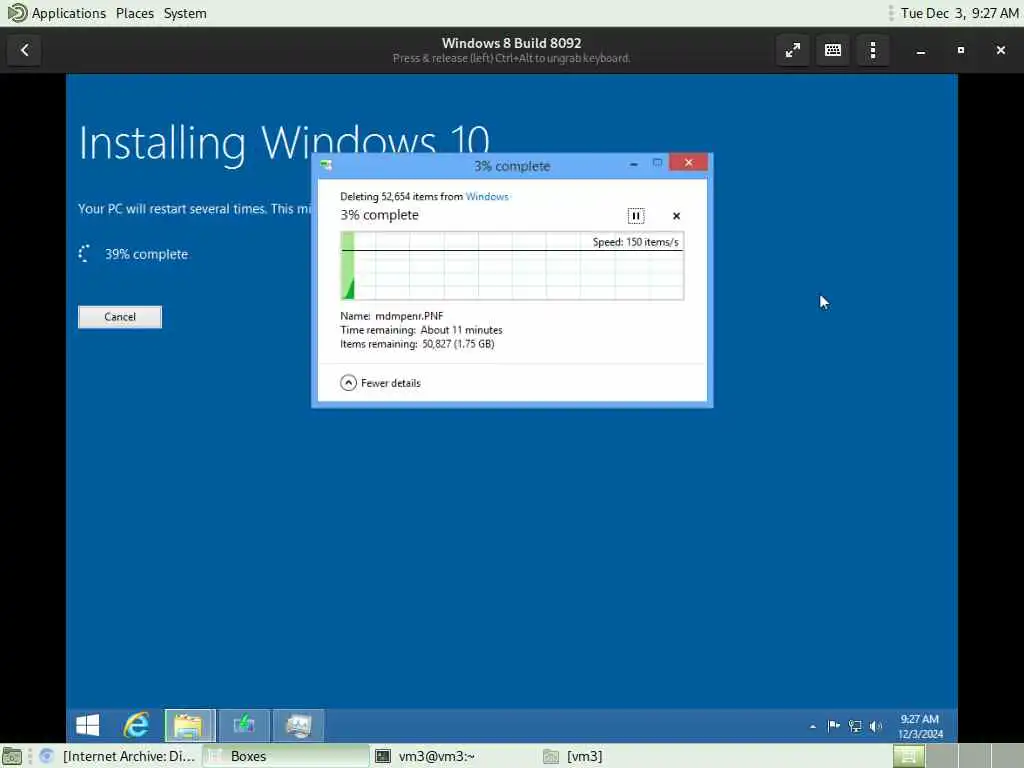Screen dimensions: 1024x768
Task: Click the deletion progress graph
Action: [512, 266]
